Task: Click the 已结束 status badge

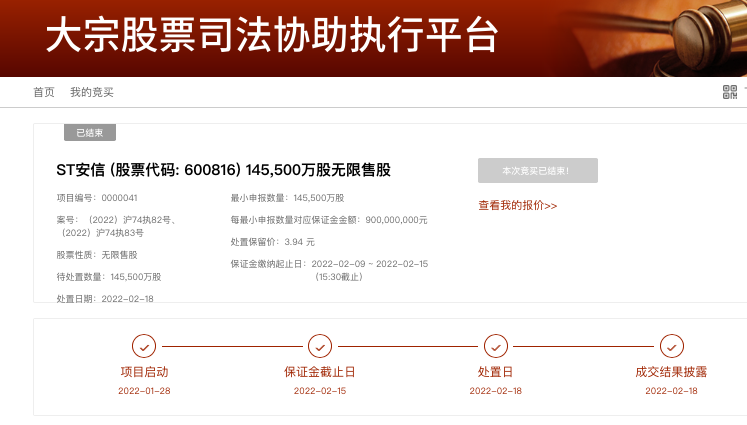Action: (90, 132)
